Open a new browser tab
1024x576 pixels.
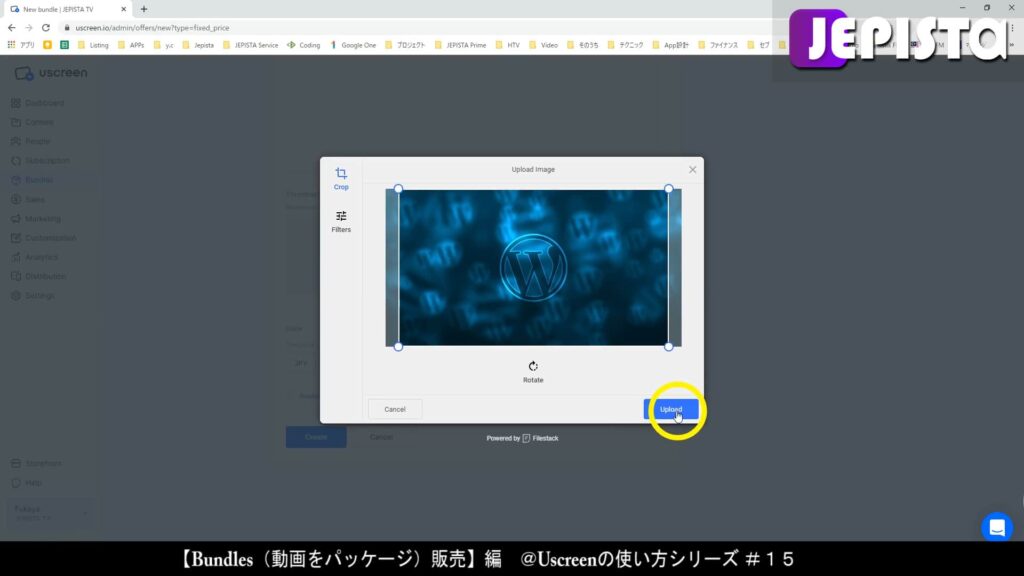click(x=144, y=9)
